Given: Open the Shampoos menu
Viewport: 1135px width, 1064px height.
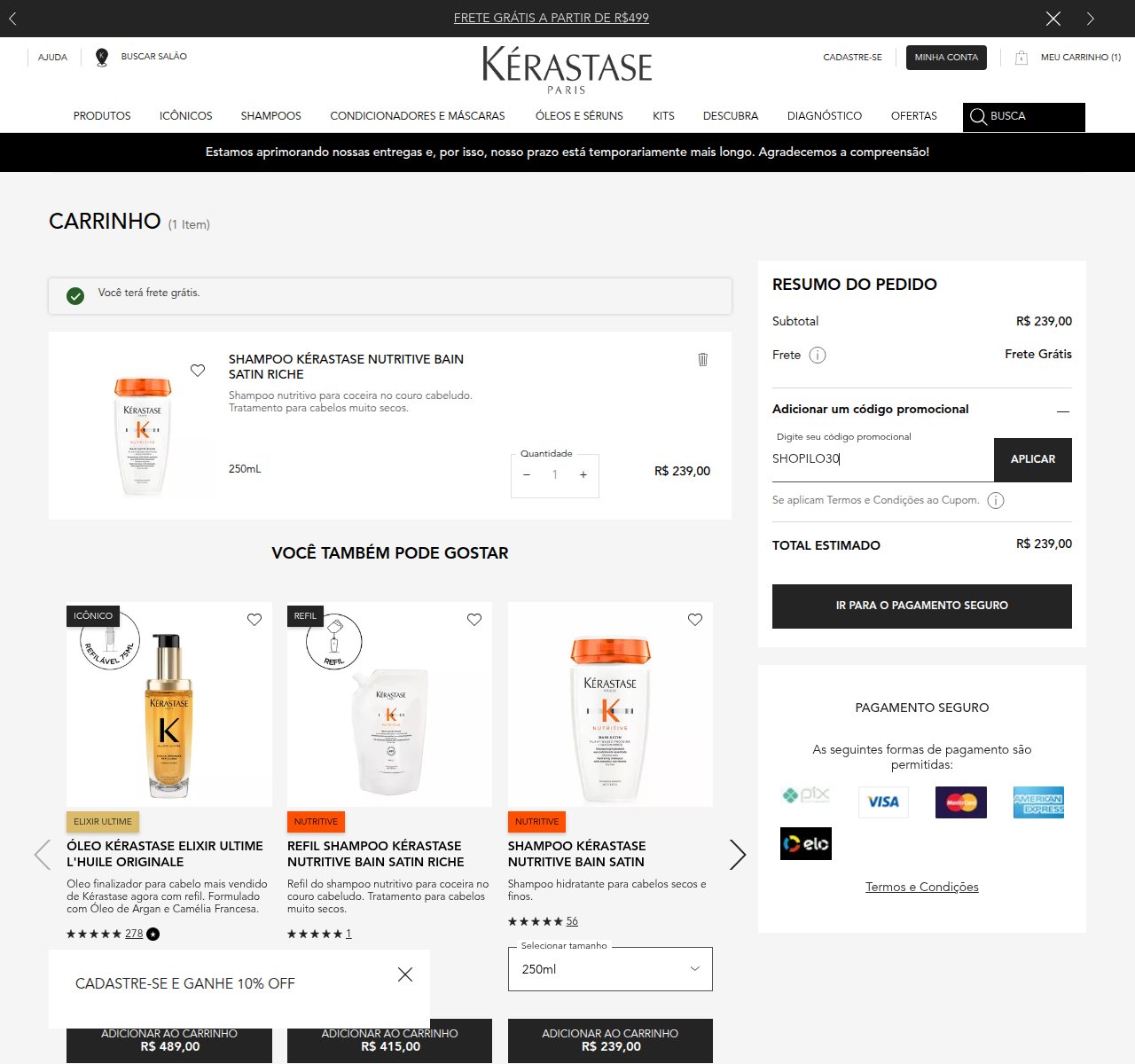Looking at the screenshot, I should [x=271, y=116].
